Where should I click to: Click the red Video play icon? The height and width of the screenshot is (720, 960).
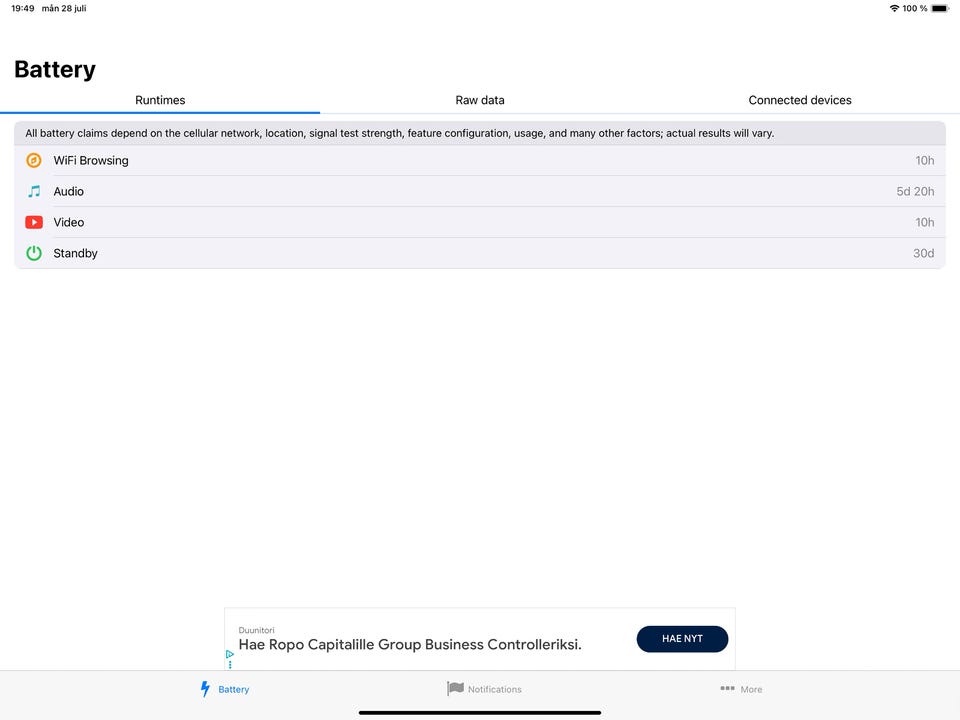pyautogui.click(x=34, y=222)
